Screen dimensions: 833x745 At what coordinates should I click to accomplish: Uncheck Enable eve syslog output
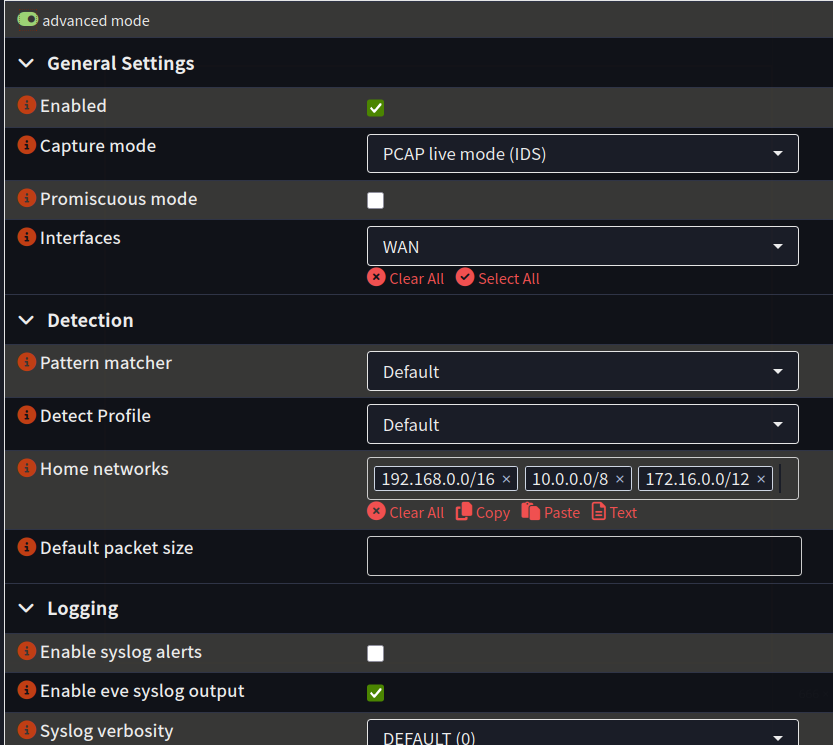(376, 693)
